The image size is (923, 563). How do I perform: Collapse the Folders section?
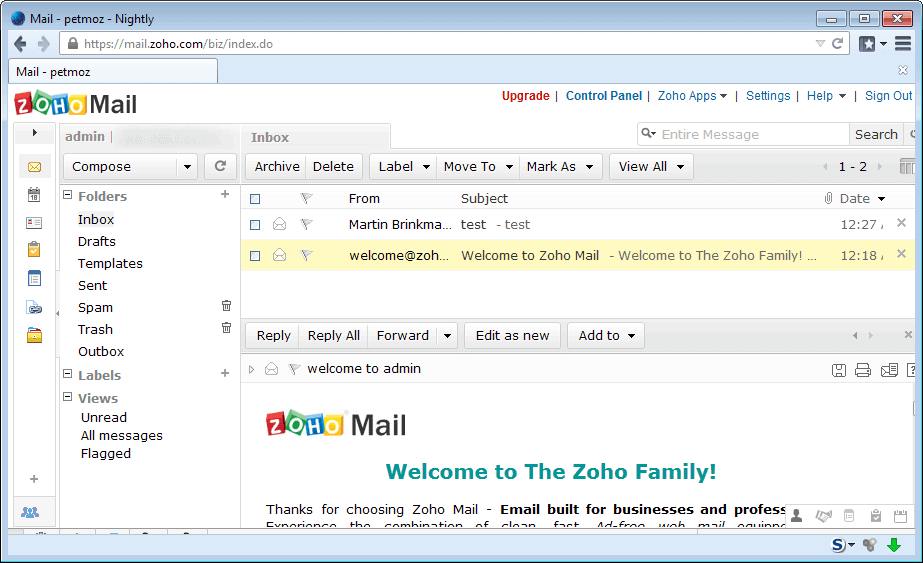tap(68, 195)
